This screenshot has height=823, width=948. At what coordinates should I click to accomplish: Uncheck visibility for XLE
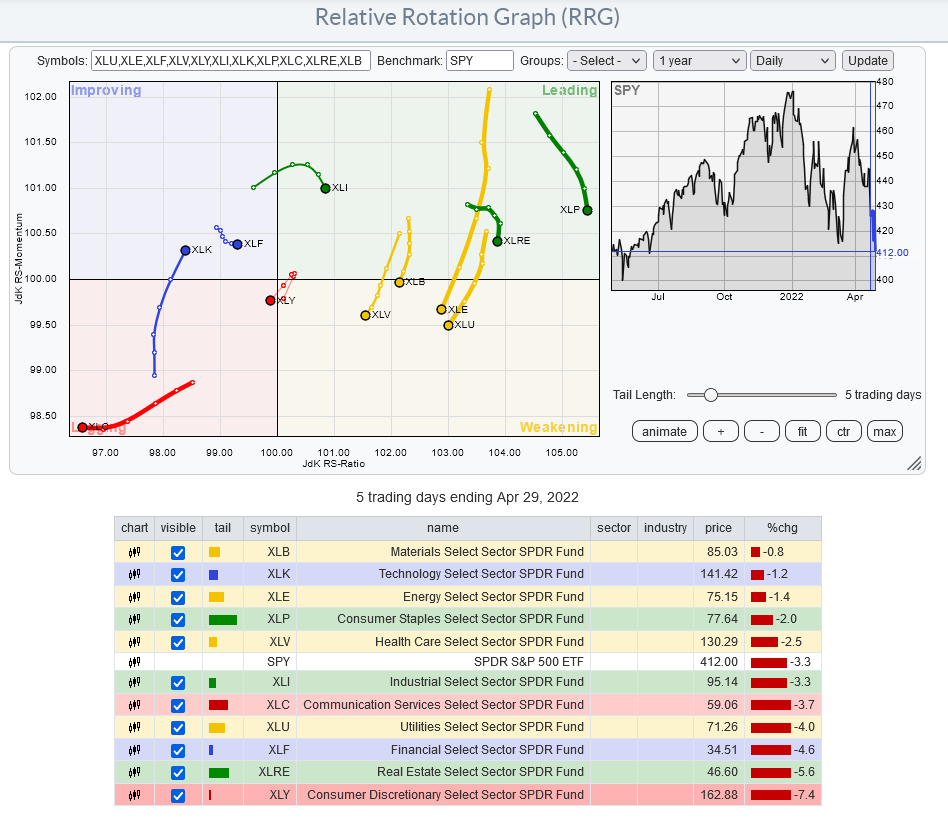click(178, 597)
